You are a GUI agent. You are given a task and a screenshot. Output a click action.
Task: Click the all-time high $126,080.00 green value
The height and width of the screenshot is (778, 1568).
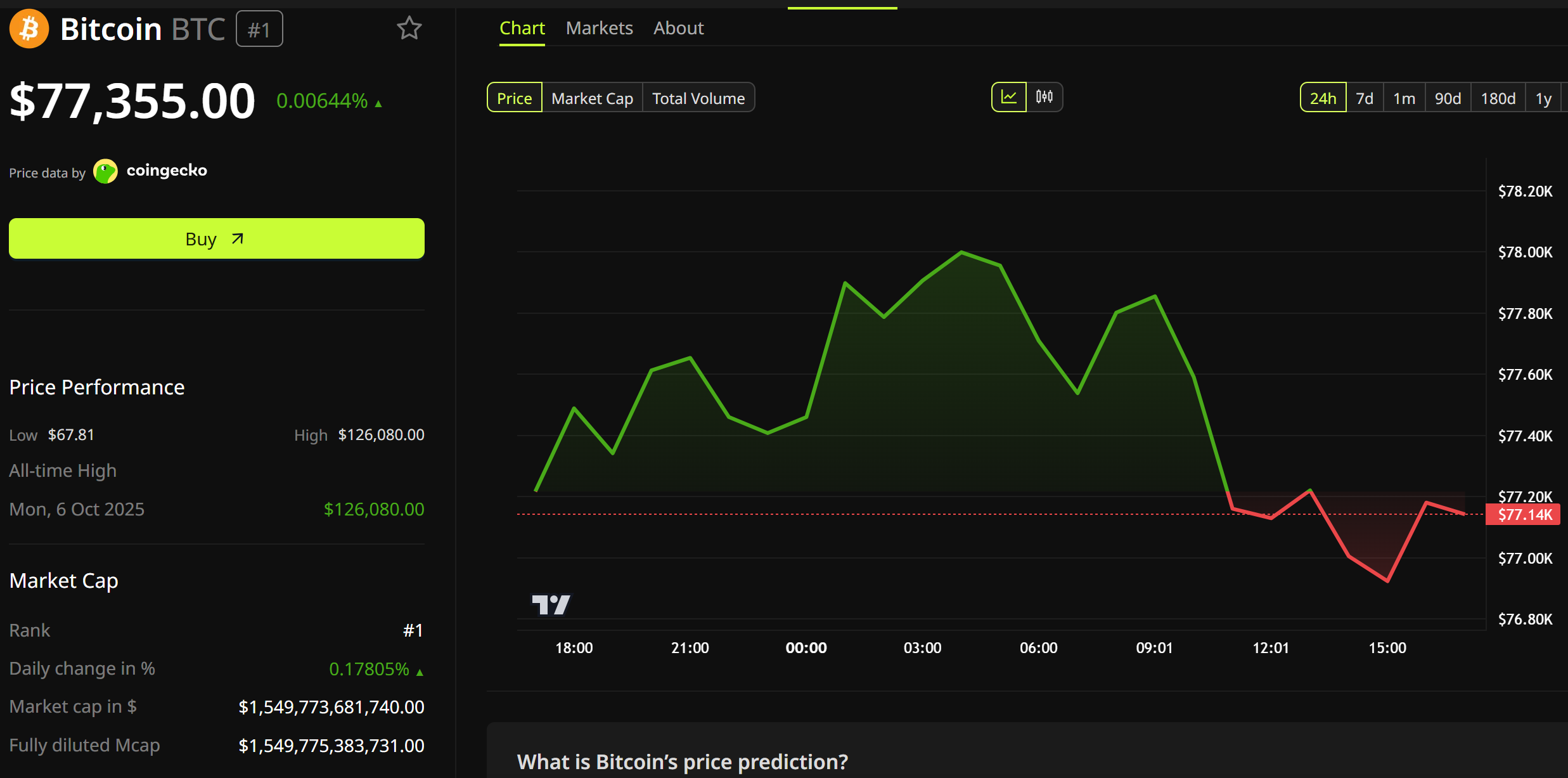pyautogui.click(x=374, y=509)
